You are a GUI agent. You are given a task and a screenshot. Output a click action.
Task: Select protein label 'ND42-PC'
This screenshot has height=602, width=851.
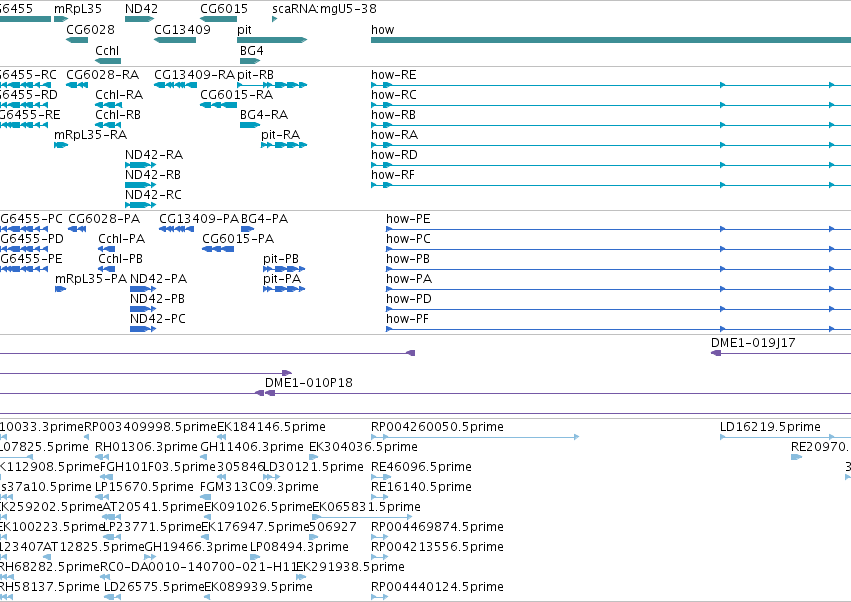[158, 320]
